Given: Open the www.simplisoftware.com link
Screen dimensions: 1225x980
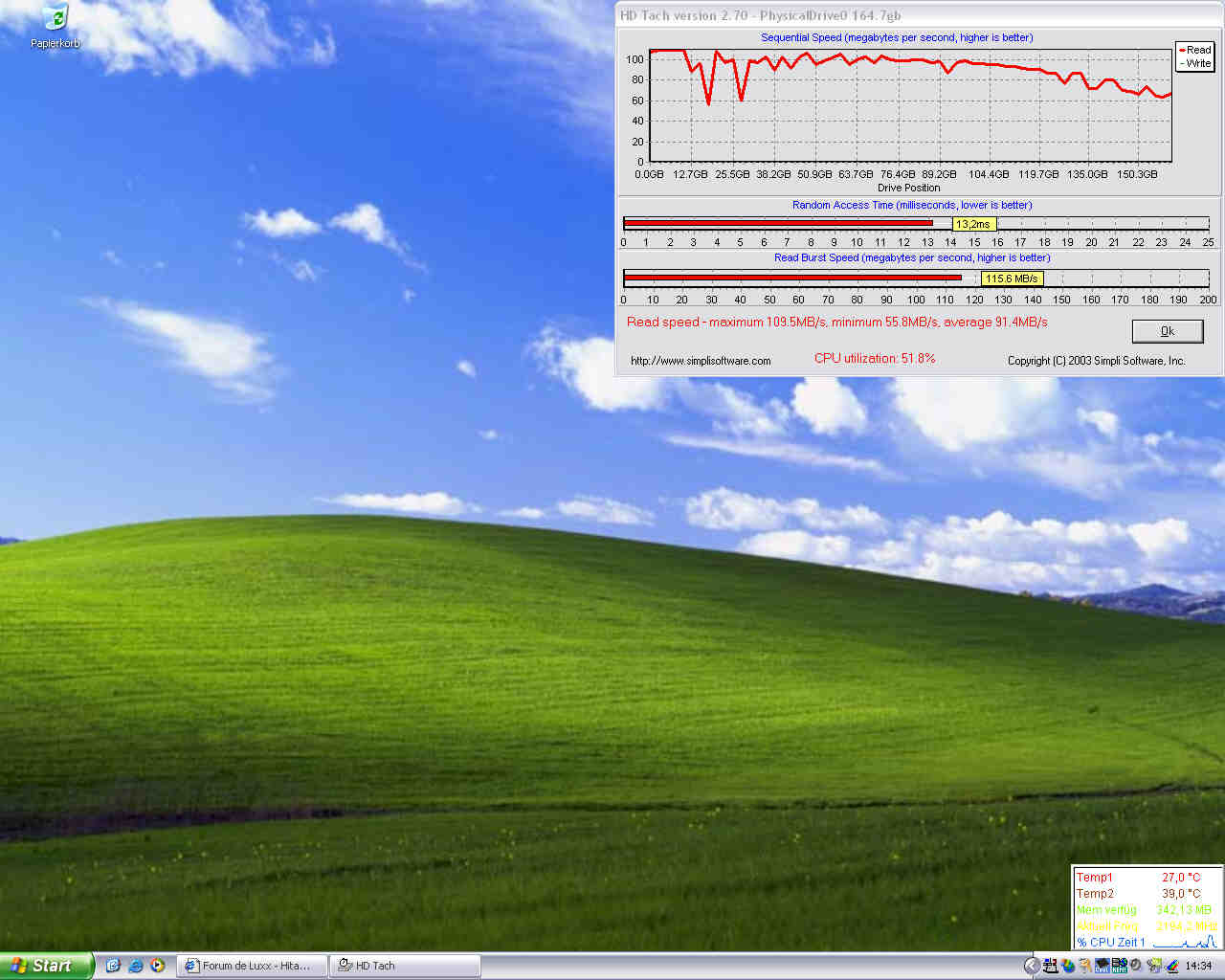Looking at the screenshot, I should (701, 361).
